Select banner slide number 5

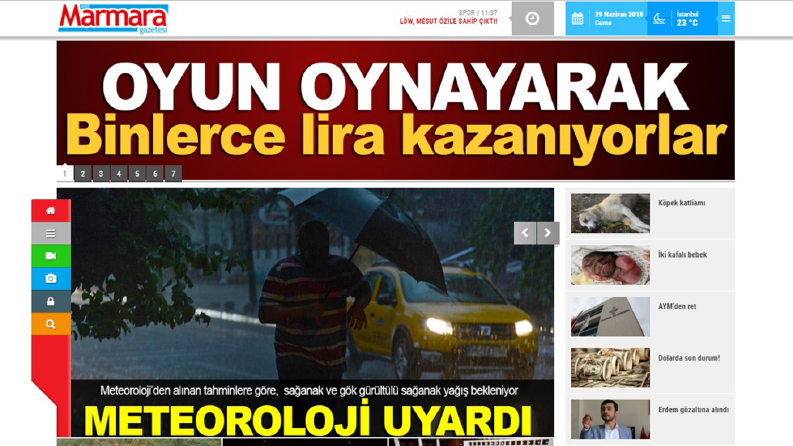pos(137,173)
